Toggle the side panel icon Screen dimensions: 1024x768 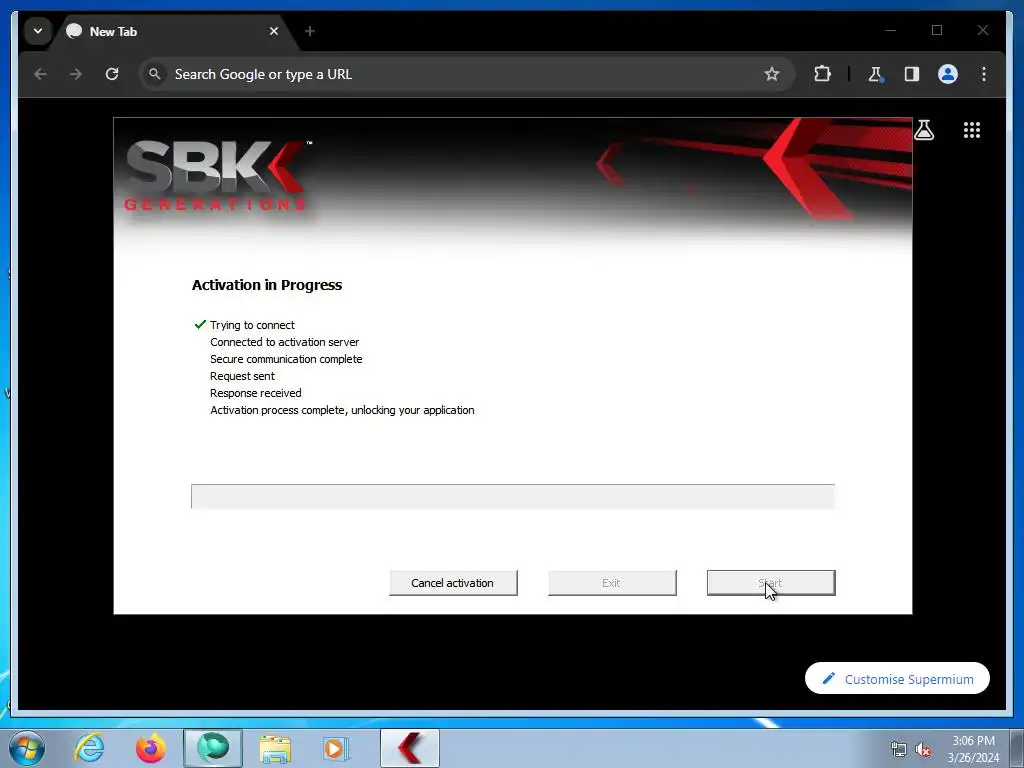point(912,74)
